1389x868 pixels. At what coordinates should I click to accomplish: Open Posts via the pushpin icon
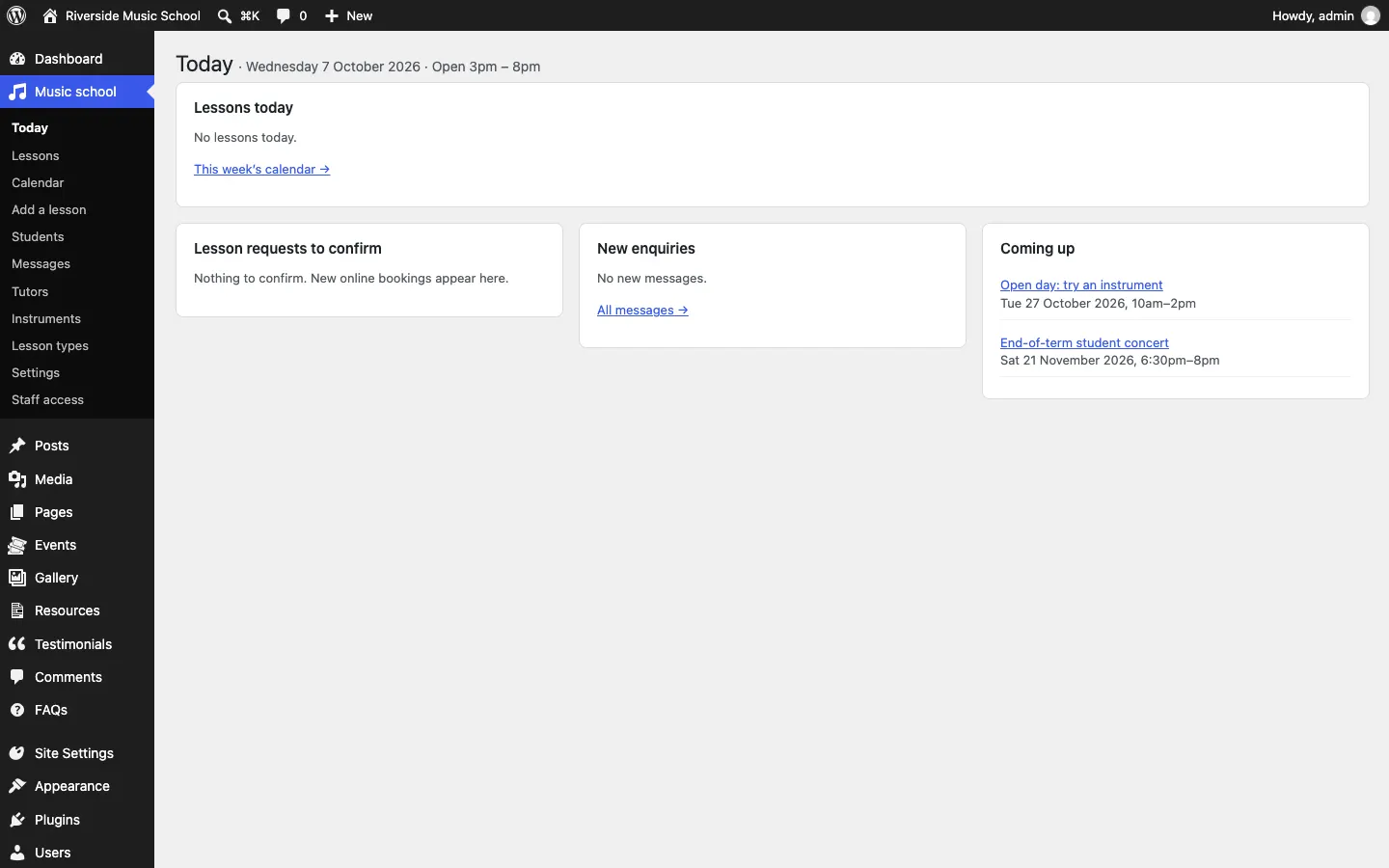tap(17, 446)
